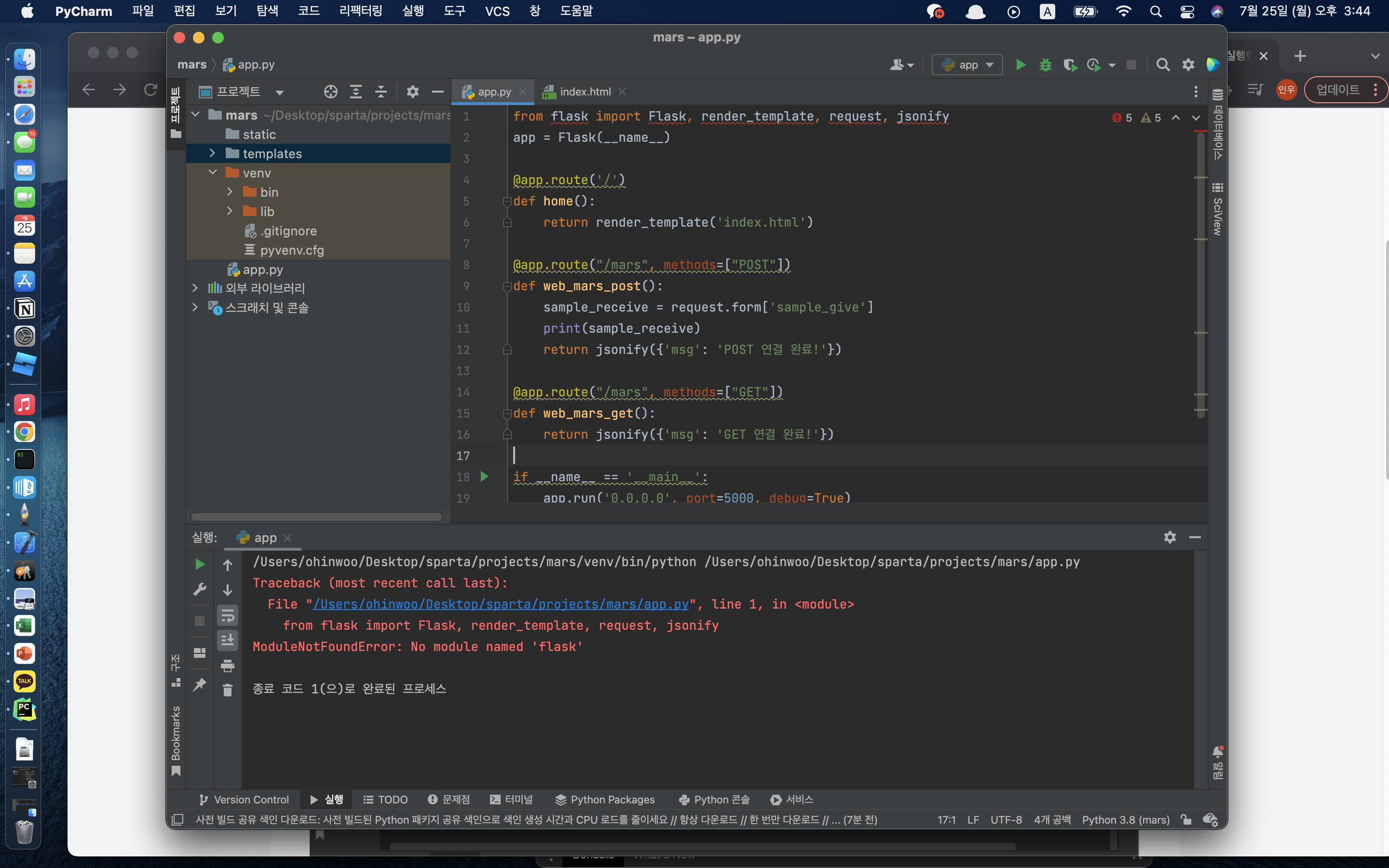Open app.py link in traceback
Screen dimensions: 1389x868
(x=501, y=604)
